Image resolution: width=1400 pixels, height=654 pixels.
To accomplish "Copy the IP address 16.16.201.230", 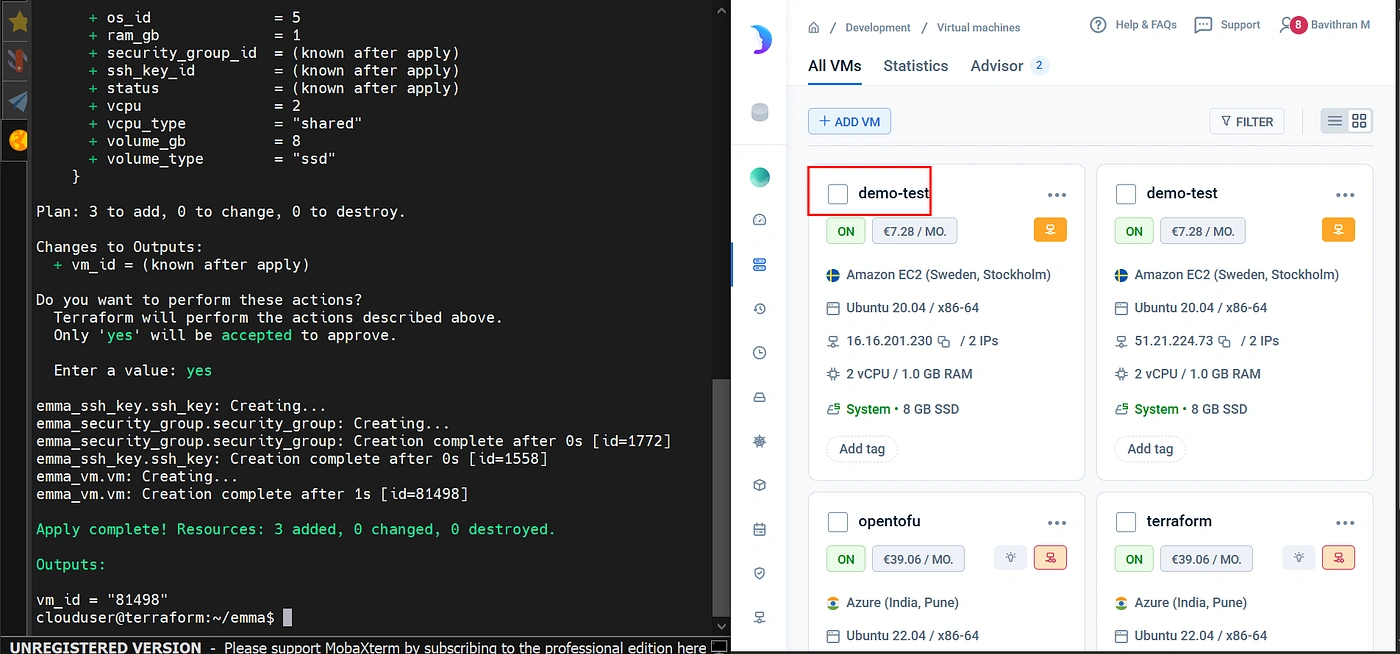I will click(x=943, y=341).
